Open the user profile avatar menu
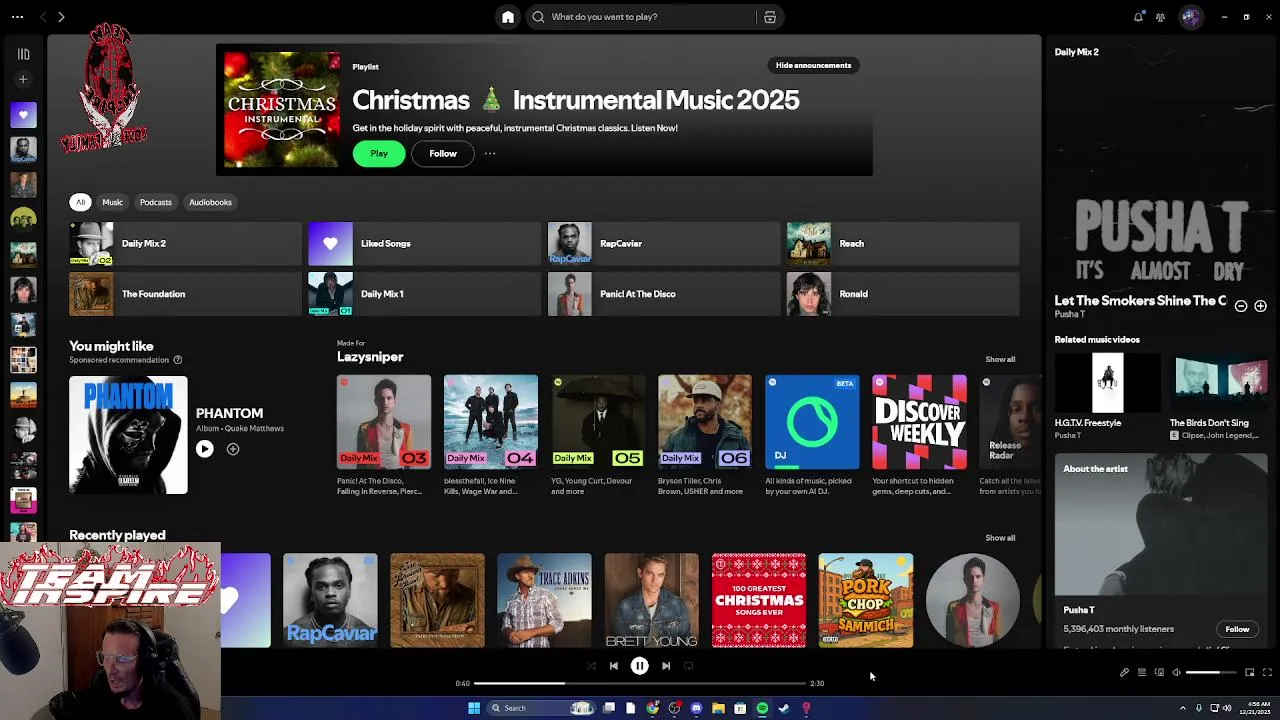This screenshot has width=1280, height=720. pyautogui.click(x=1190, y=17)
